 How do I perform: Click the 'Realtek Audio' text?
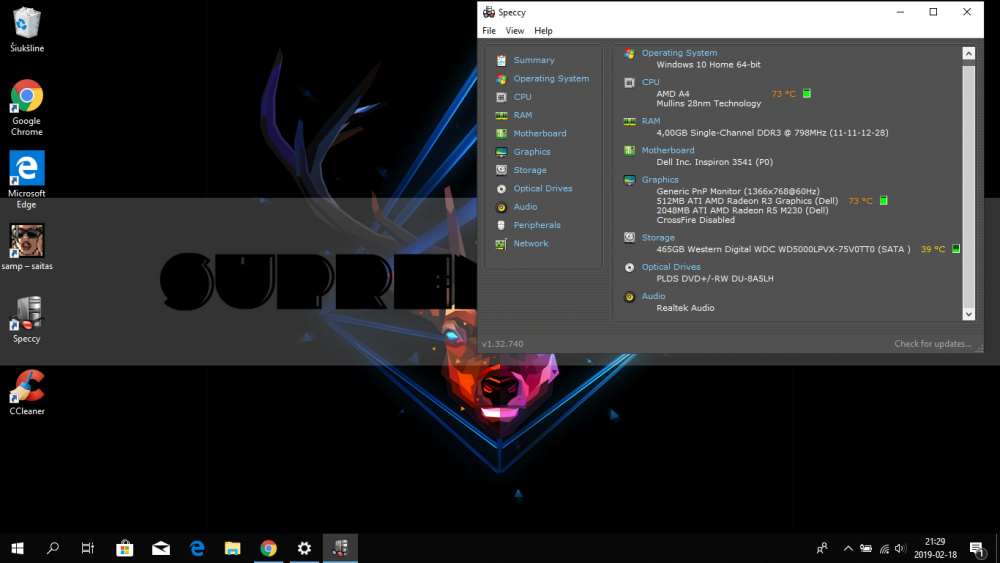click(685, 308)
